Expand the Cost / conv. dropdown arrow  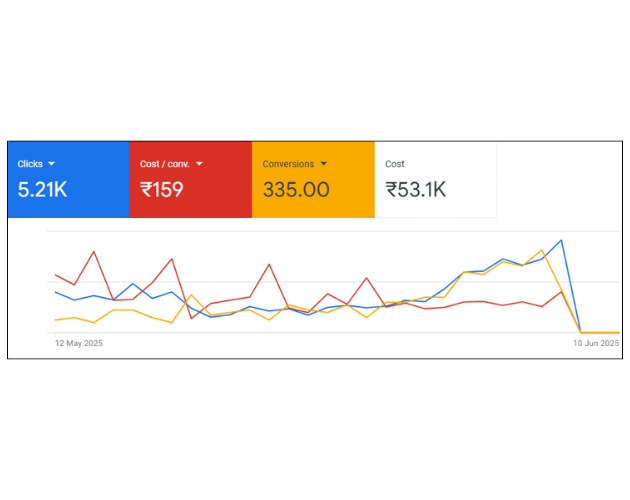[200, 163]
